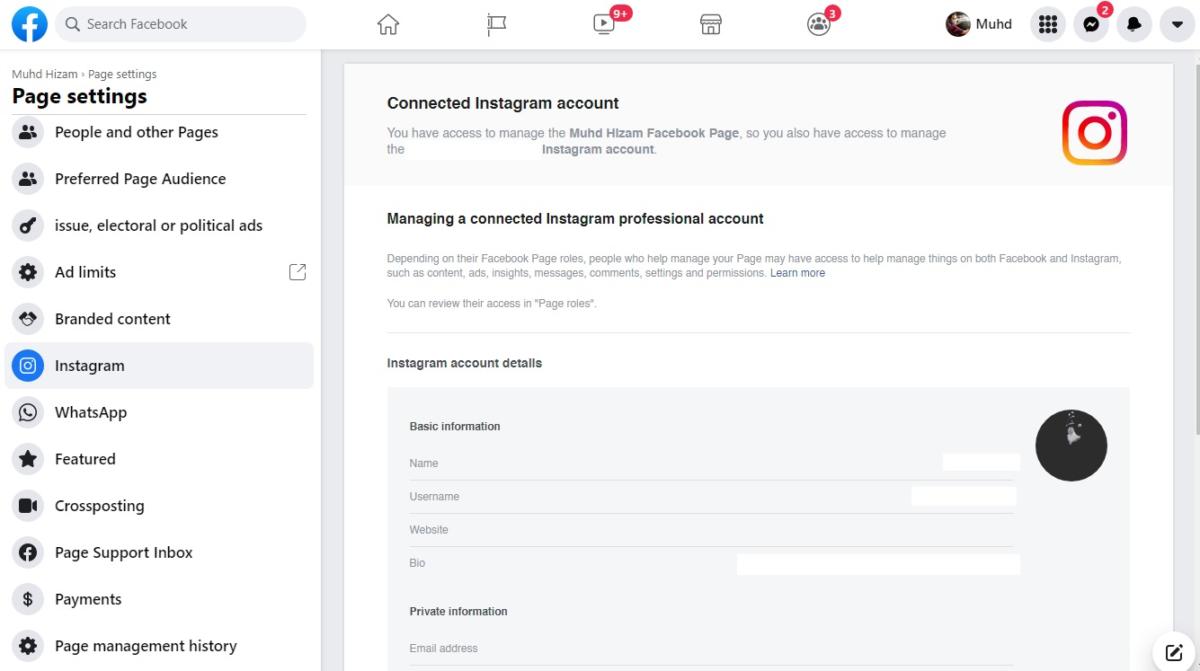
Task: Click the Basic information label
Action: tap(455, 426)
